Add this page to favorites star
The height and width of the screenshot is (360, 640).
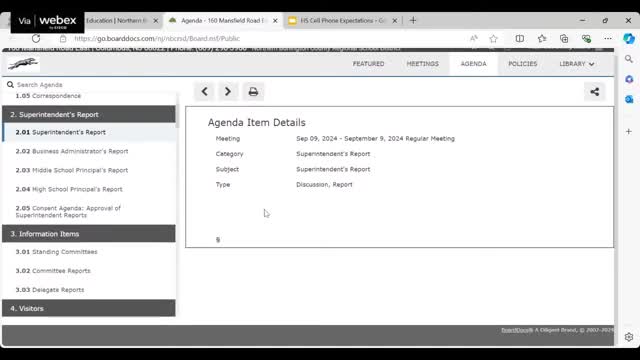pos(493,38)
